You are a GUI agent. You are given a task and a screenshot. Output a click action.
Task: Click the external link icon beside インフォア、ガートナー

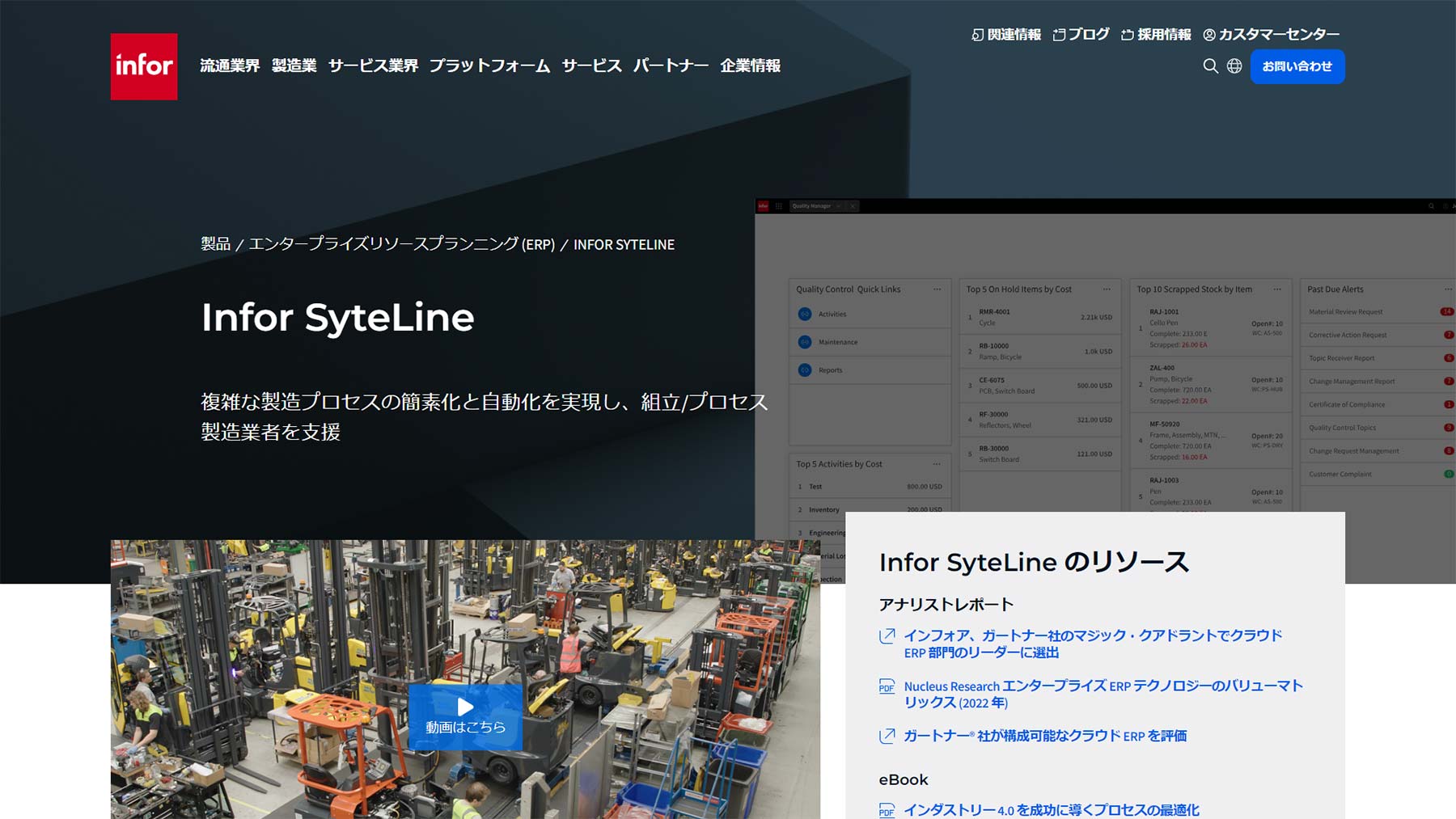887,636
